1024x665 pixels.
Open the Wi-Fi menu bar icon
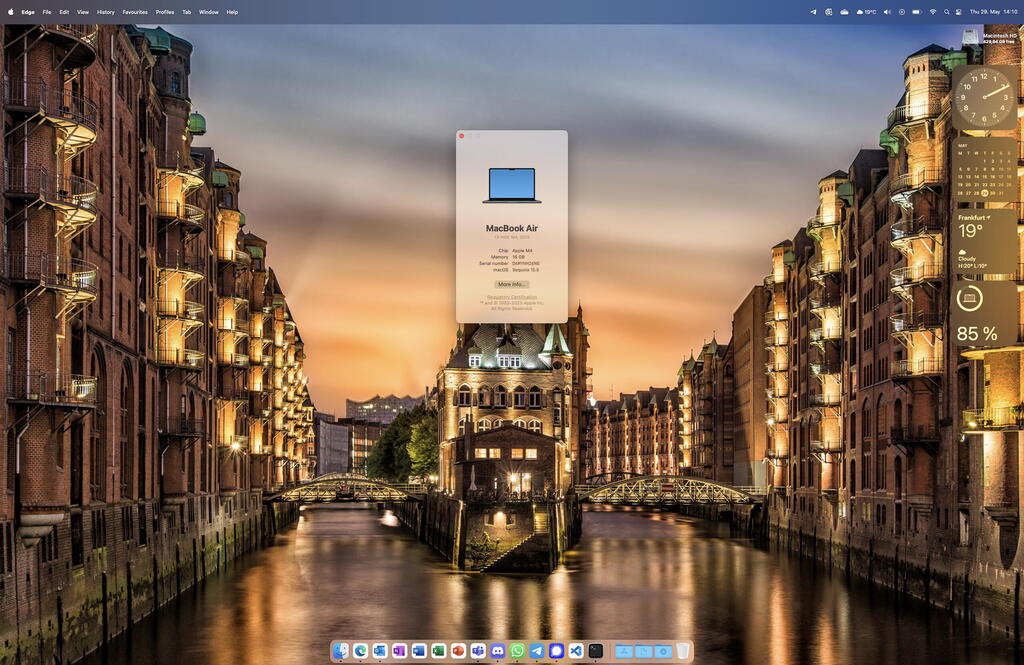[x=933, y=12]
